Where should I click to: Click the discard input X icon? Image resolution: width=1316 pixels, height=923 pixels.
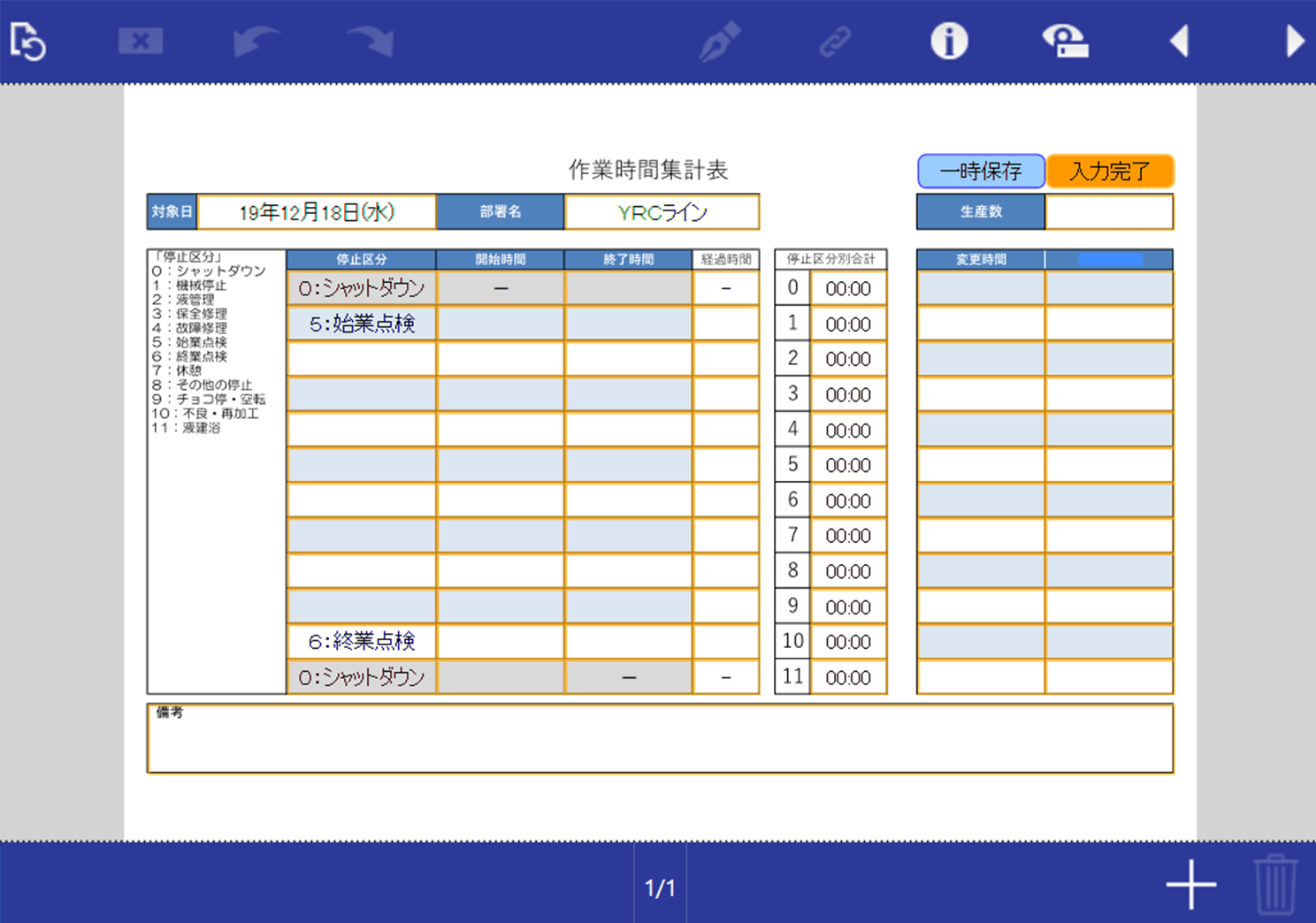pyautogui.click(x=141, y=42)
